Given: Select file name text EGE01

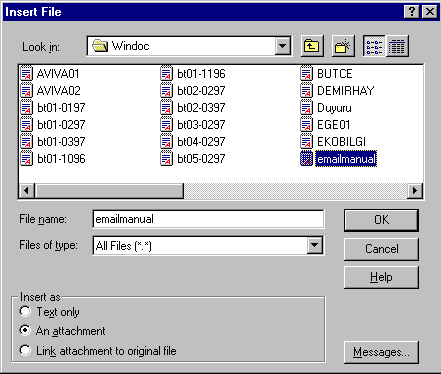Looking at the screenshot, I should tap(334, 125).
